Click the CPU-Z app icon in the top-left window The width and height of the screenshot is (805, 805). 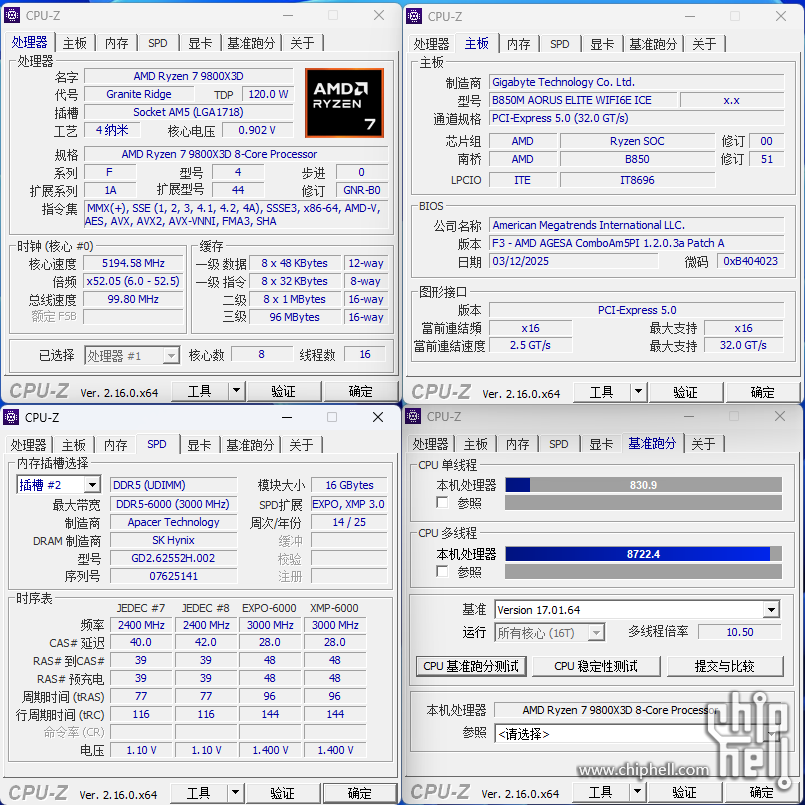pos(12,15)
